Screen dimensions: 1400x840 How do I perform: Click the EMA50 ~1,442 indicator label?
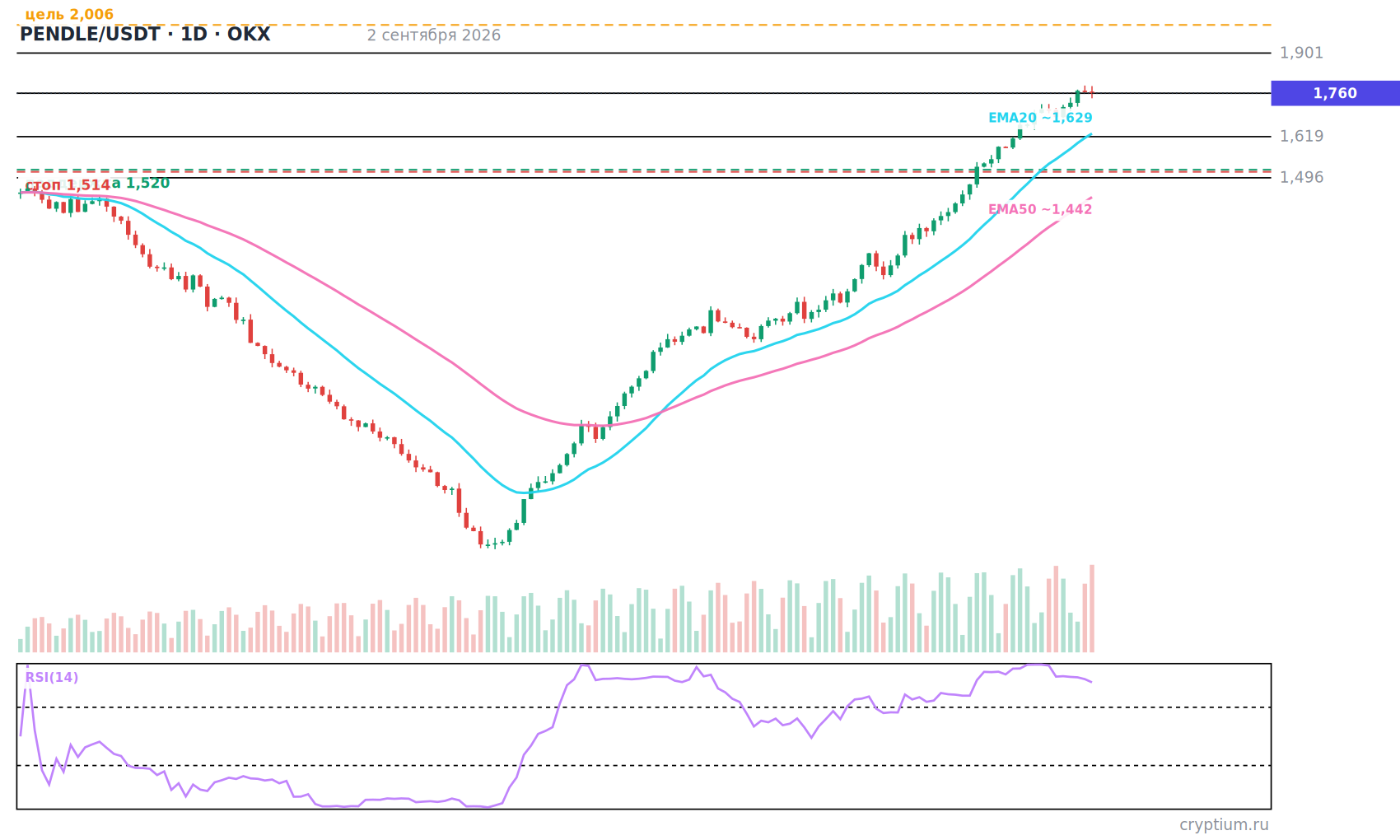click(x=1040, y=209)
